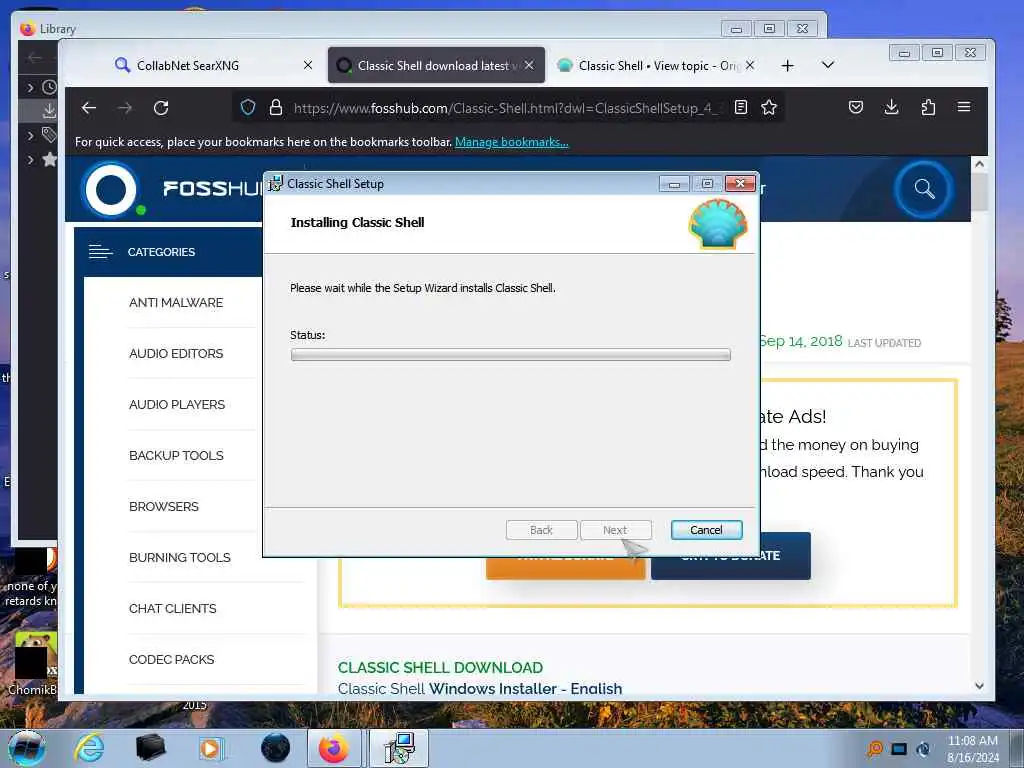Switch to Firefox taskbar button

(334, 748)
